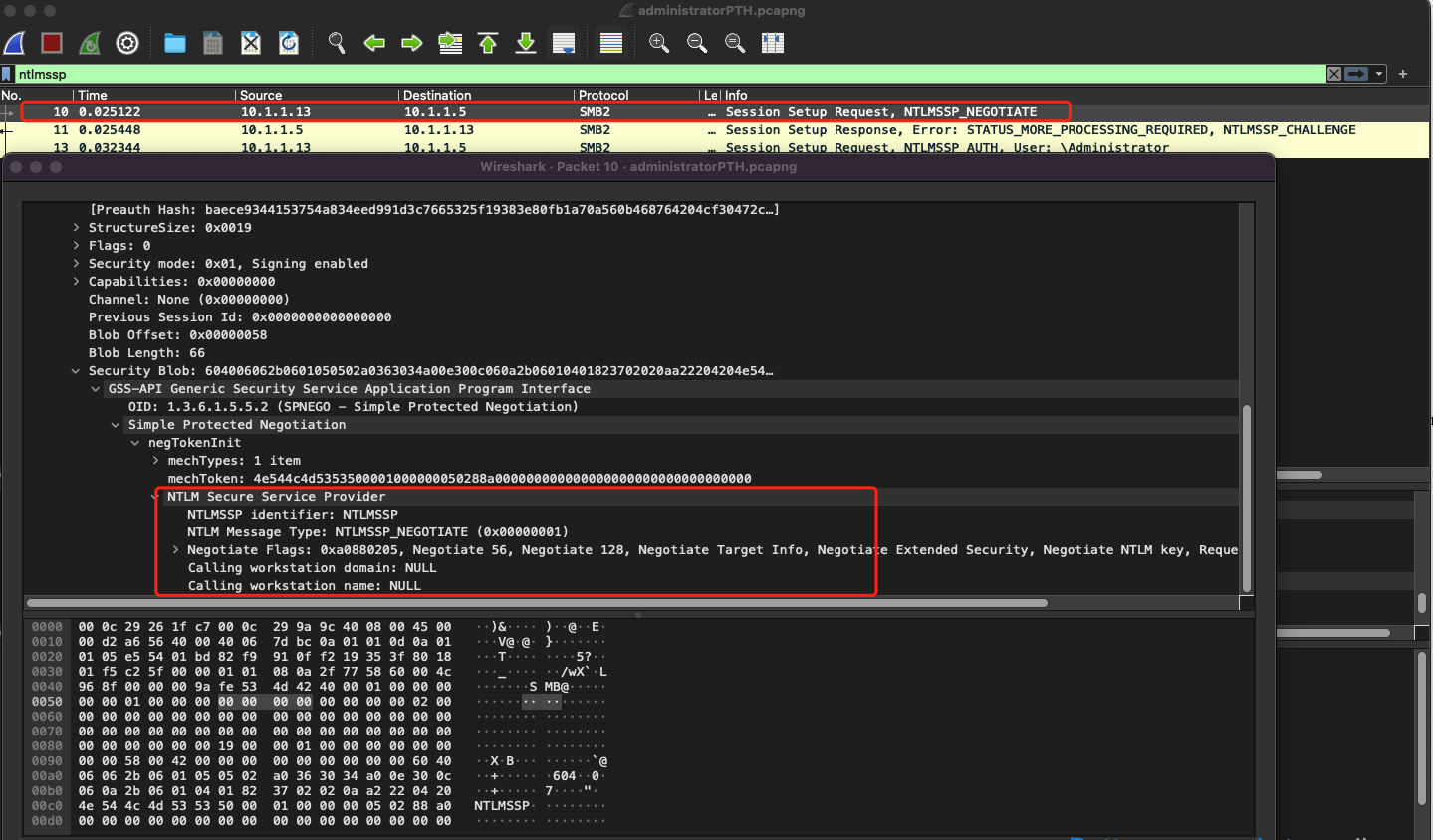Clear the ntlmssp display filter
Viewport: 1433px width, 840px height.
1334,74
